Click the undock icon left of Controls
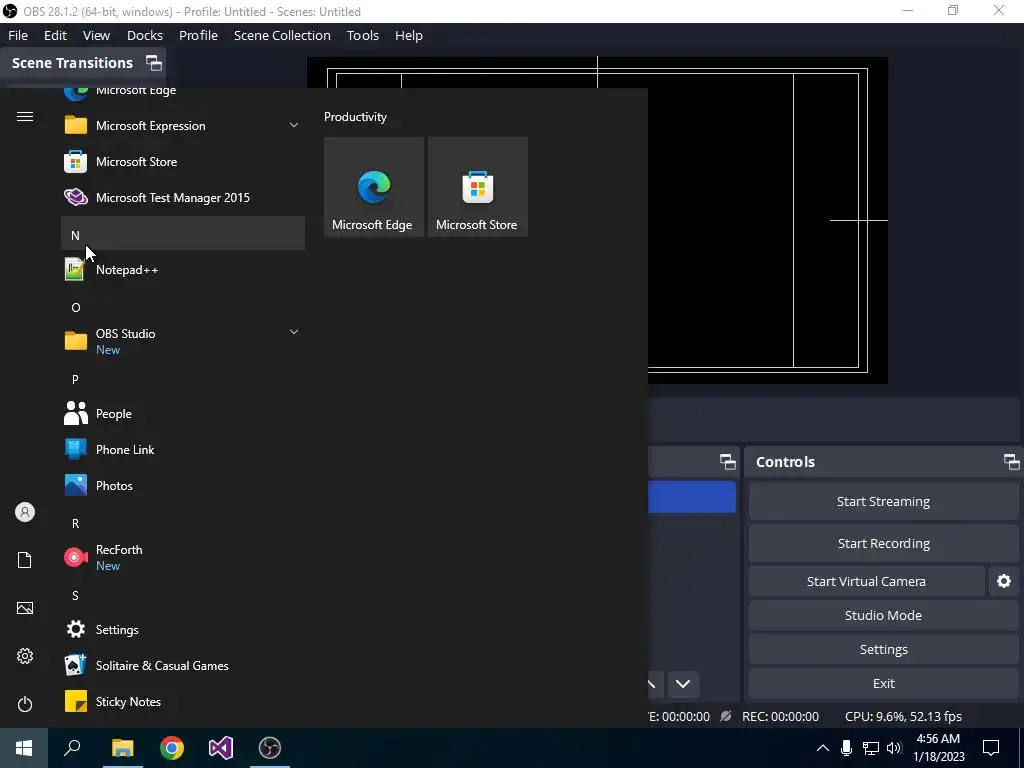Screen dimensions: 1024x768 pos(728,462)
